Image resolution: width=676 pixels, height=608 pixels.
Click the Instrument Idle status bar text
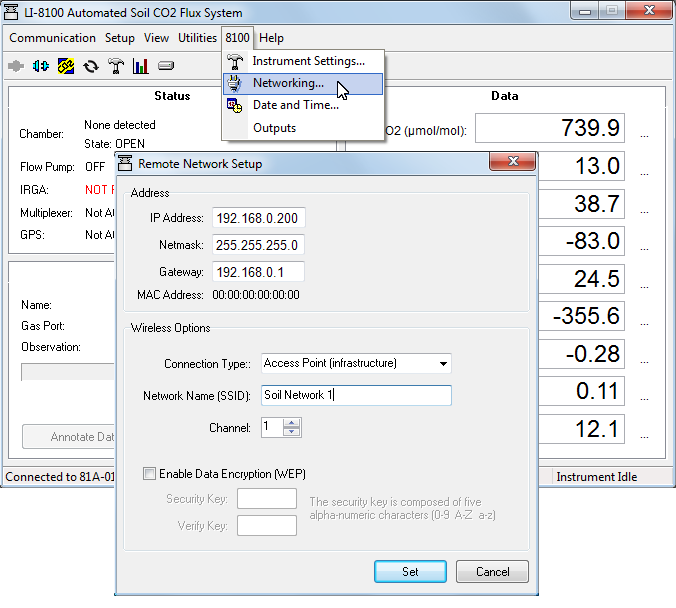click(x=596, y=477)
